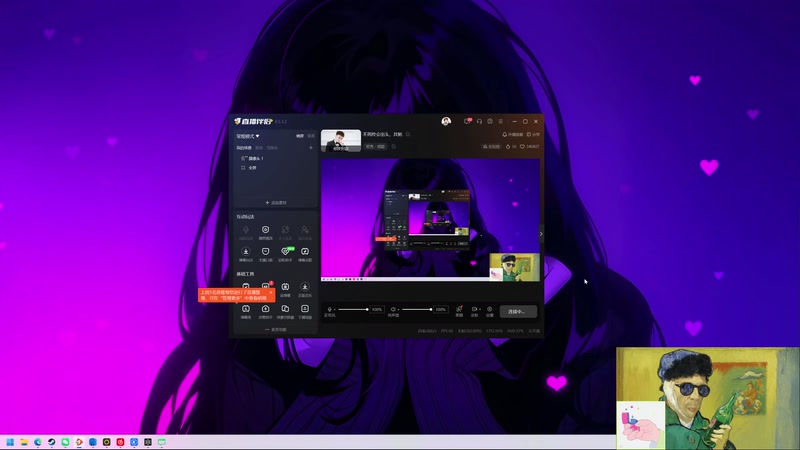Select the first scene tab
This screenshot has width=800, height=450.
[x=243, y=148]
